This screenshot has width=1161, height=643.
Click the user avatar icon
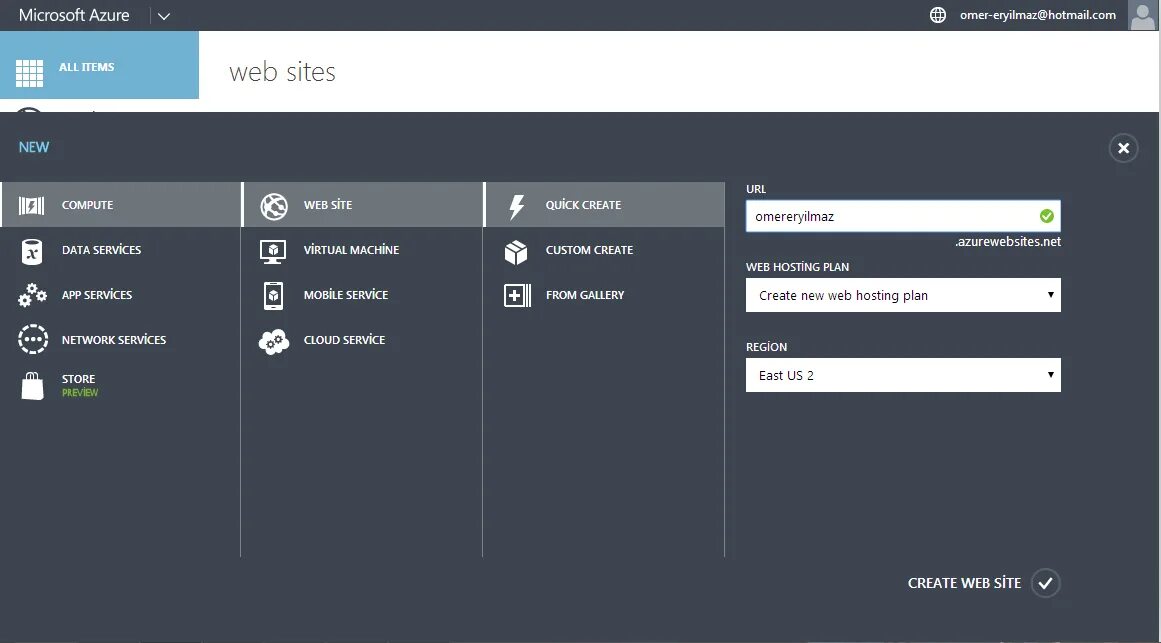[x=1142, y=15]
